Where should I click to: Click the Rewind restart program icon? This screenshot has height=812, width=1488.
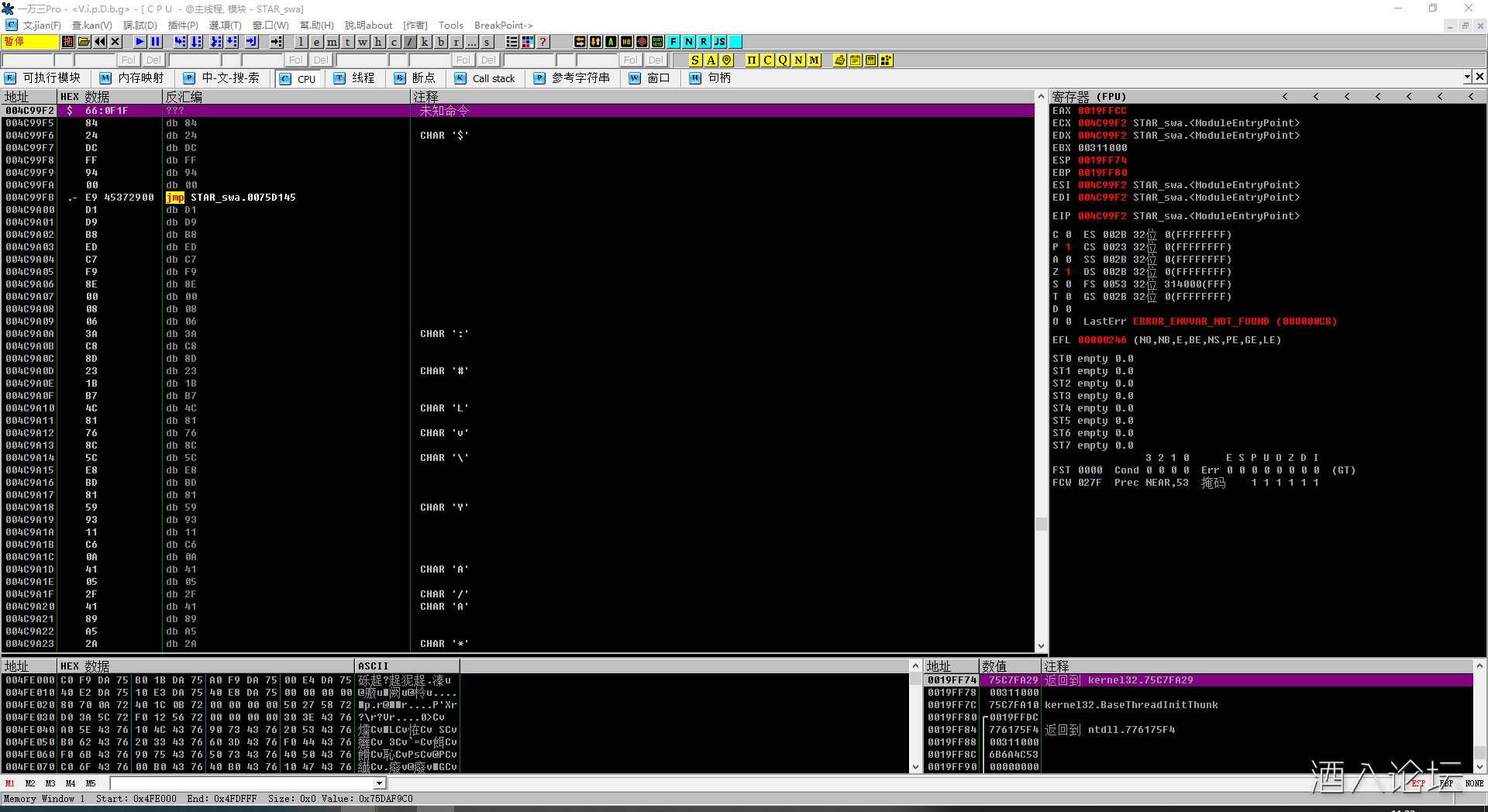[100, 42]
